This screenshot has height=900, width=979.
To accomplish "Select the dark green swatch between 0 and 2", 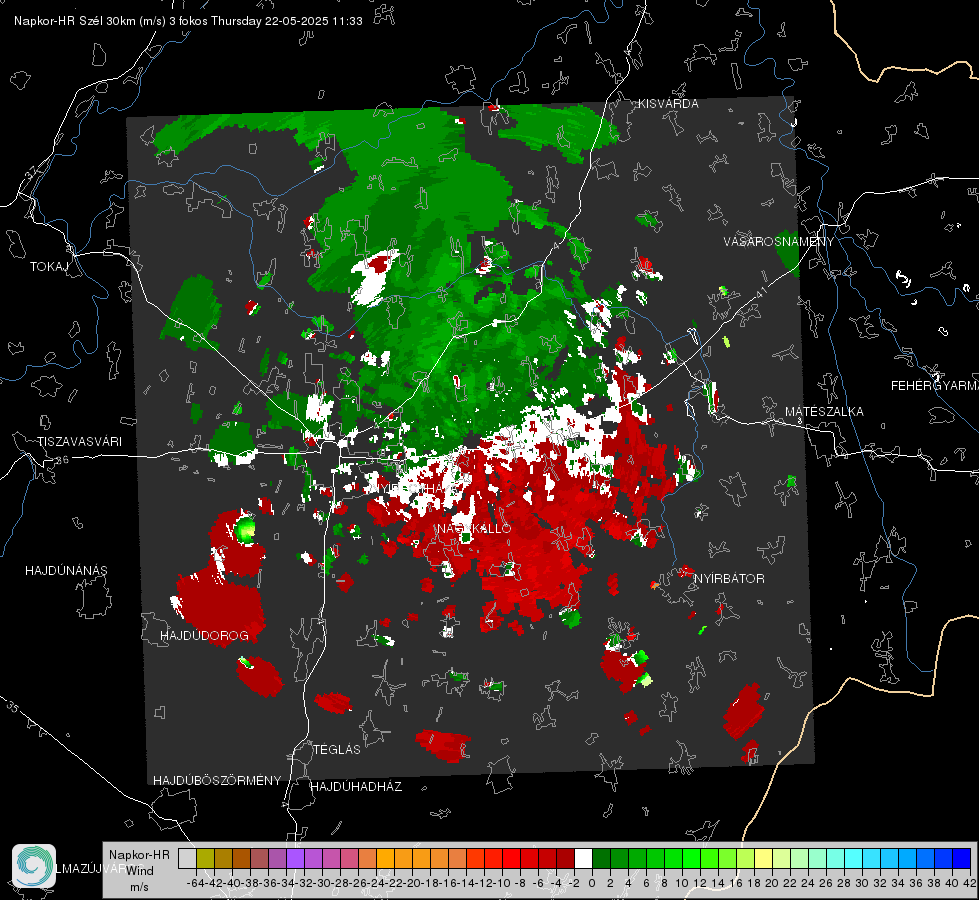I will coord(601,858).
